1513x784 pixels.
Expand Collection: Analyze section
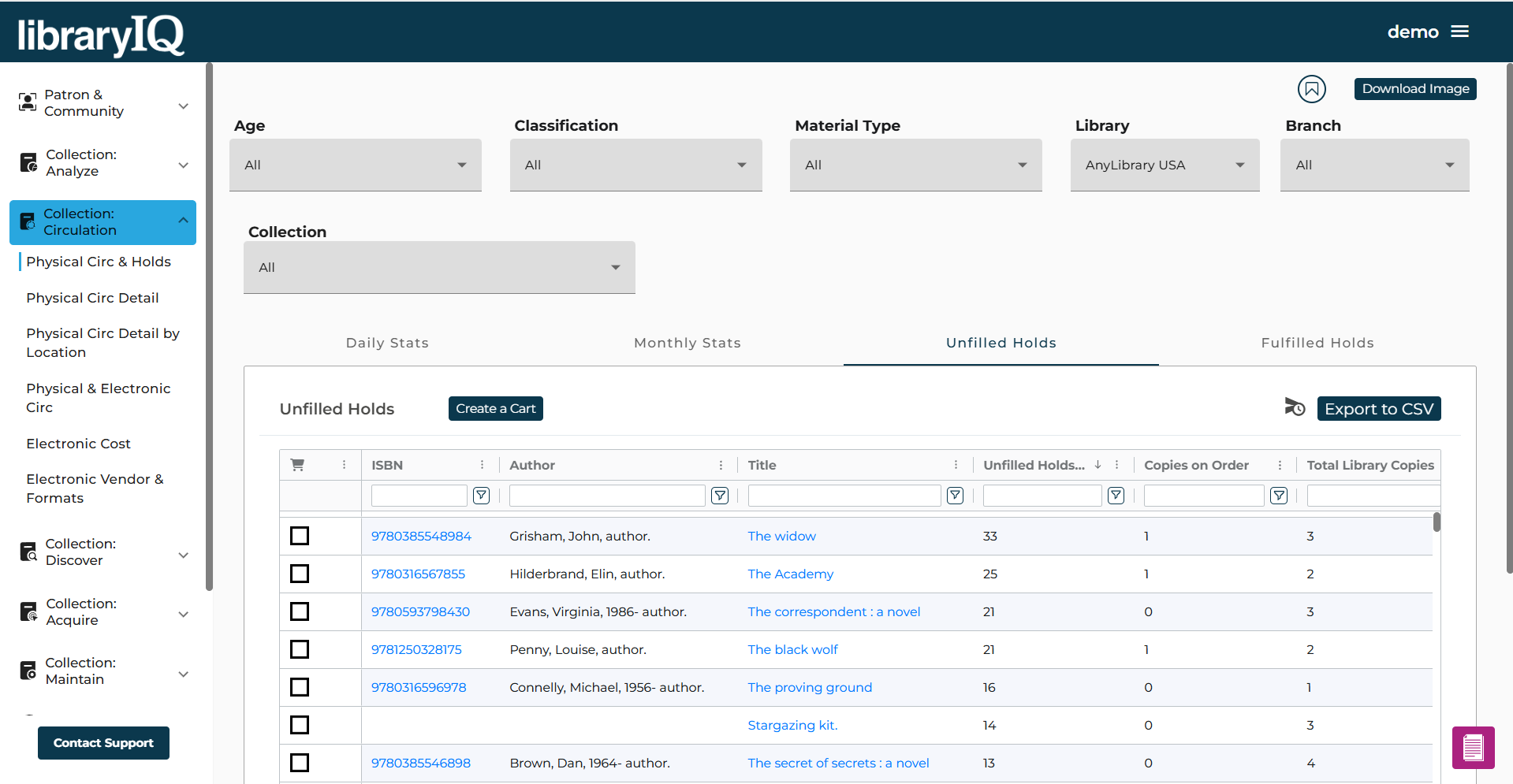pyautogui.click(x=183, y=165)
